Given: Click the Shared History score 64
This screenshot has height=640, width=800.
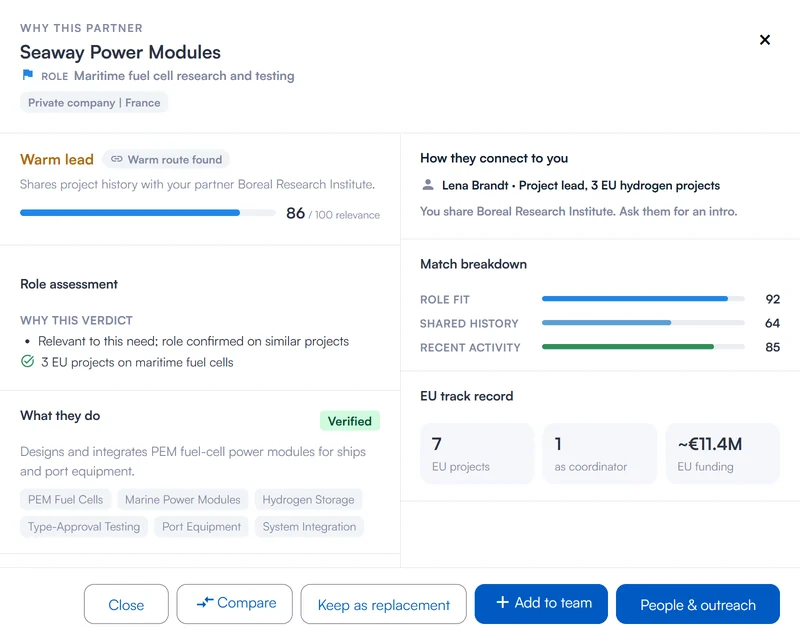Looking at the screenshot, I should [x=772, y=323].
